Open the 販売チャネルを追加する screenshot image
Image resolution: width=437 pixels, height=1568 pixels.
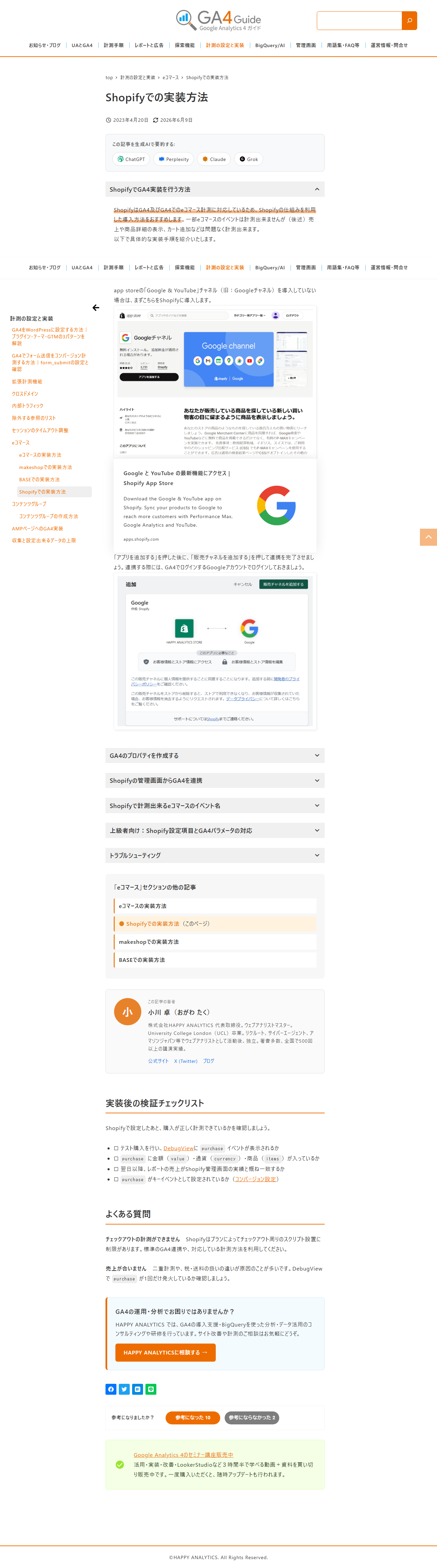point(215,651)
